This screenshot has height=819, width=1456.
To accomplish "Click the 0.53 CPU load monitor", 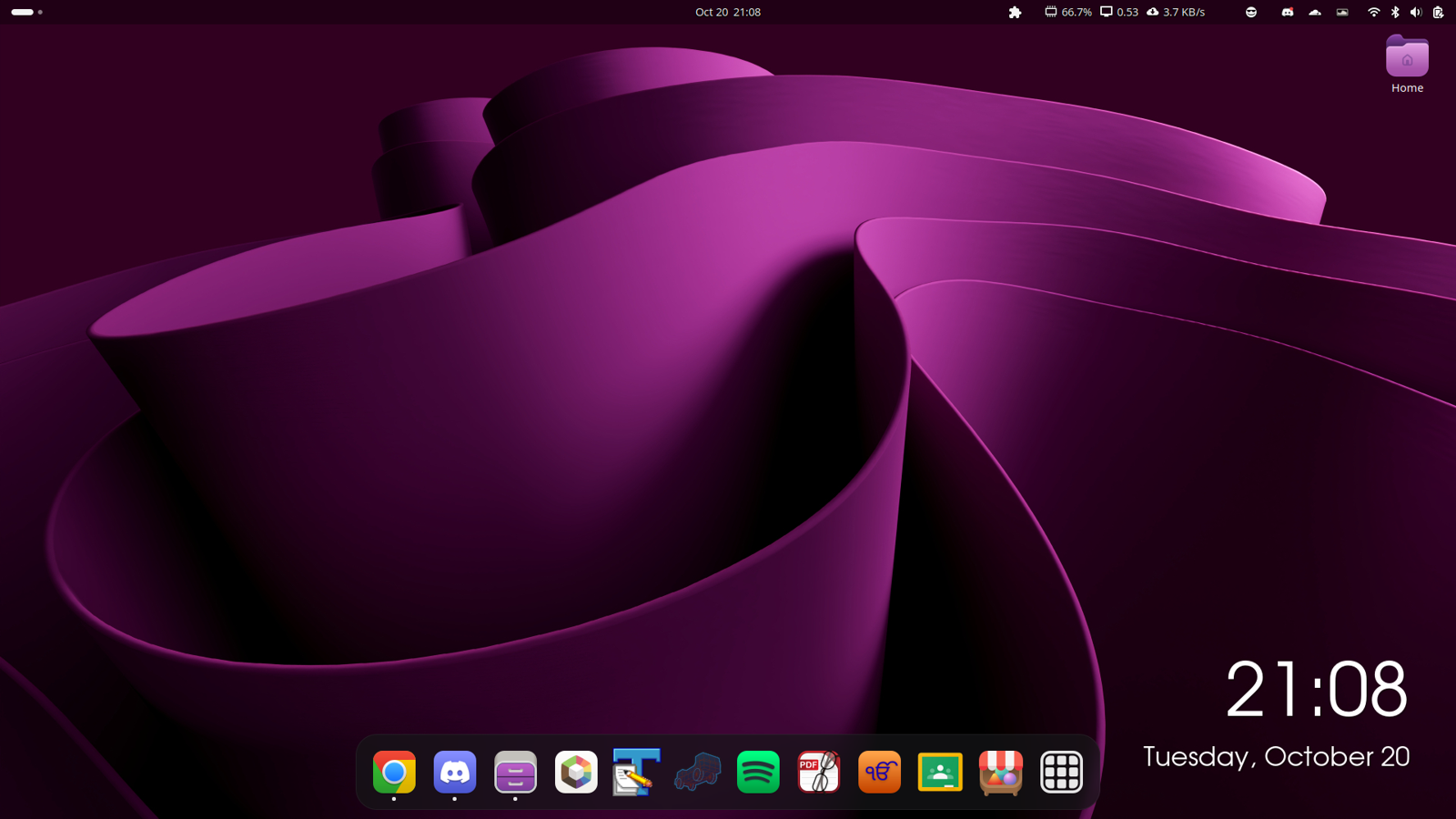I will coord(1119,12).
